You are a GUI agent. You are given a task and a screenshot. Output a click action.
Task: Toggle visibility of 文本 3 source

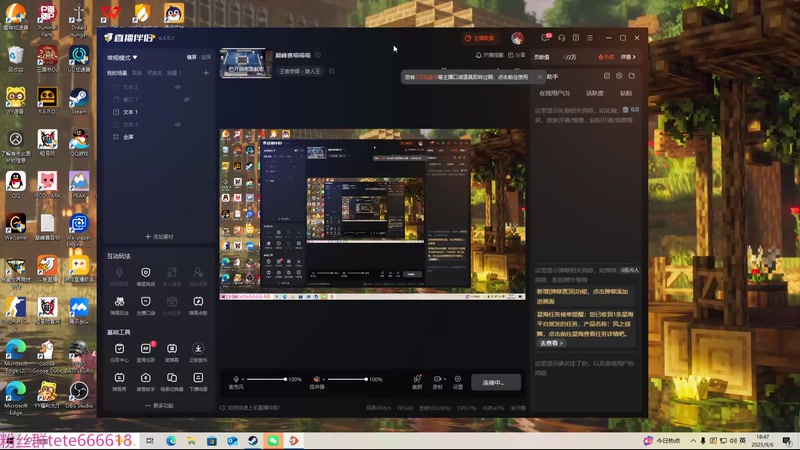coord(178,124)
